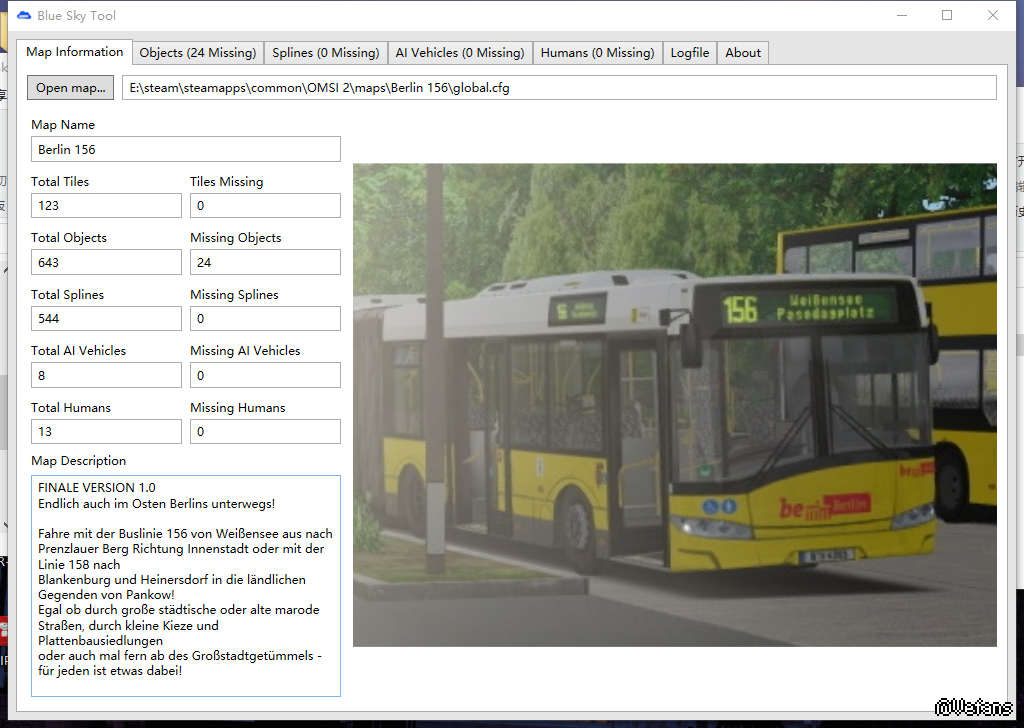Image resolution: width=1024 pixels, height=728 pixels.
Task: Click the Total Humans field showing 13
Action: pos(106,432)
